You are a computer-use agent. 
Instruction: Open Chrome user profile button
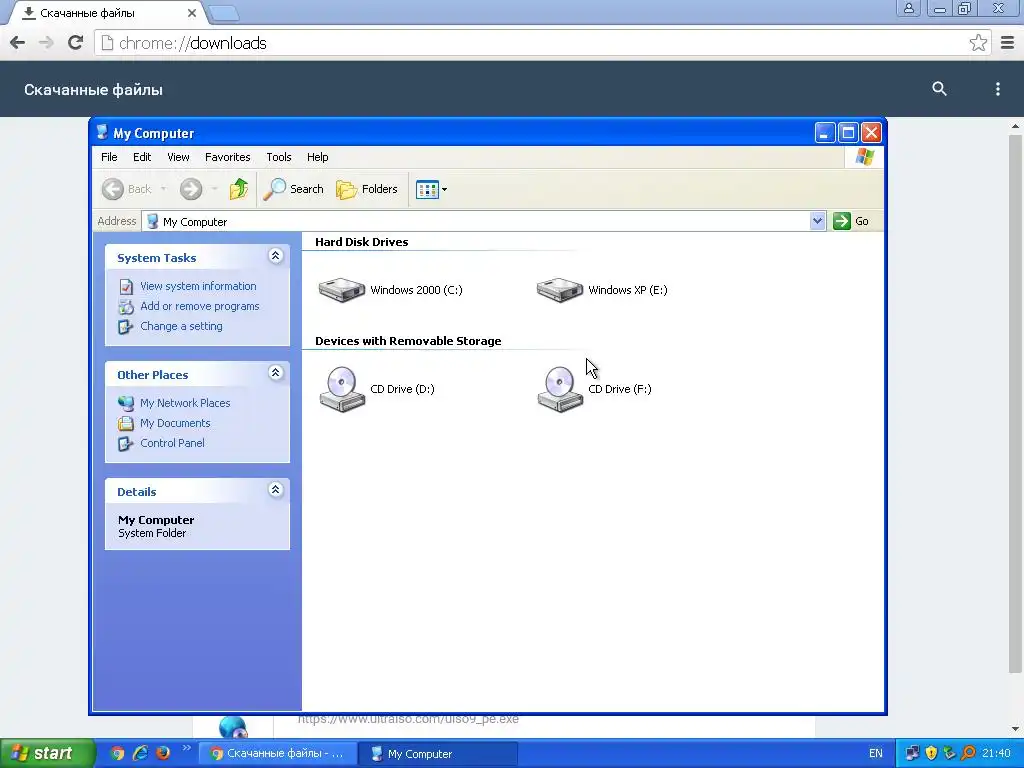[x=908, y=8]
